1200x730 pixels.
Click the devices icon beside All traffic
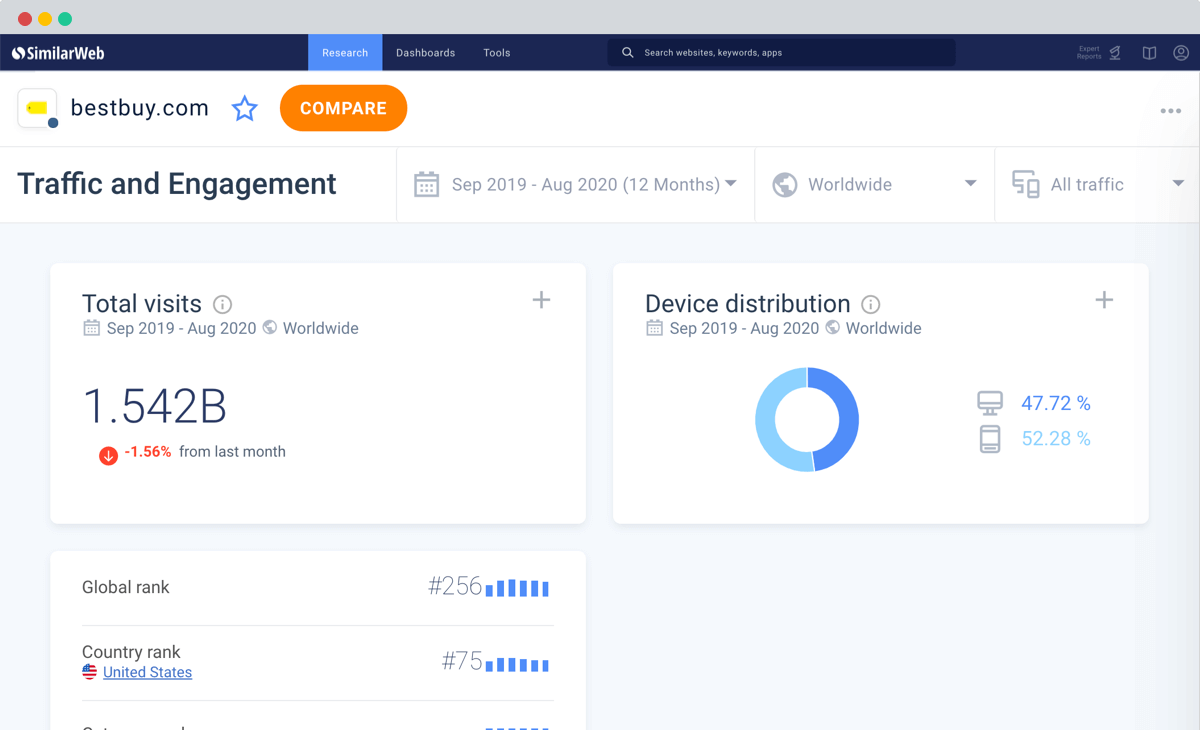1026,184
